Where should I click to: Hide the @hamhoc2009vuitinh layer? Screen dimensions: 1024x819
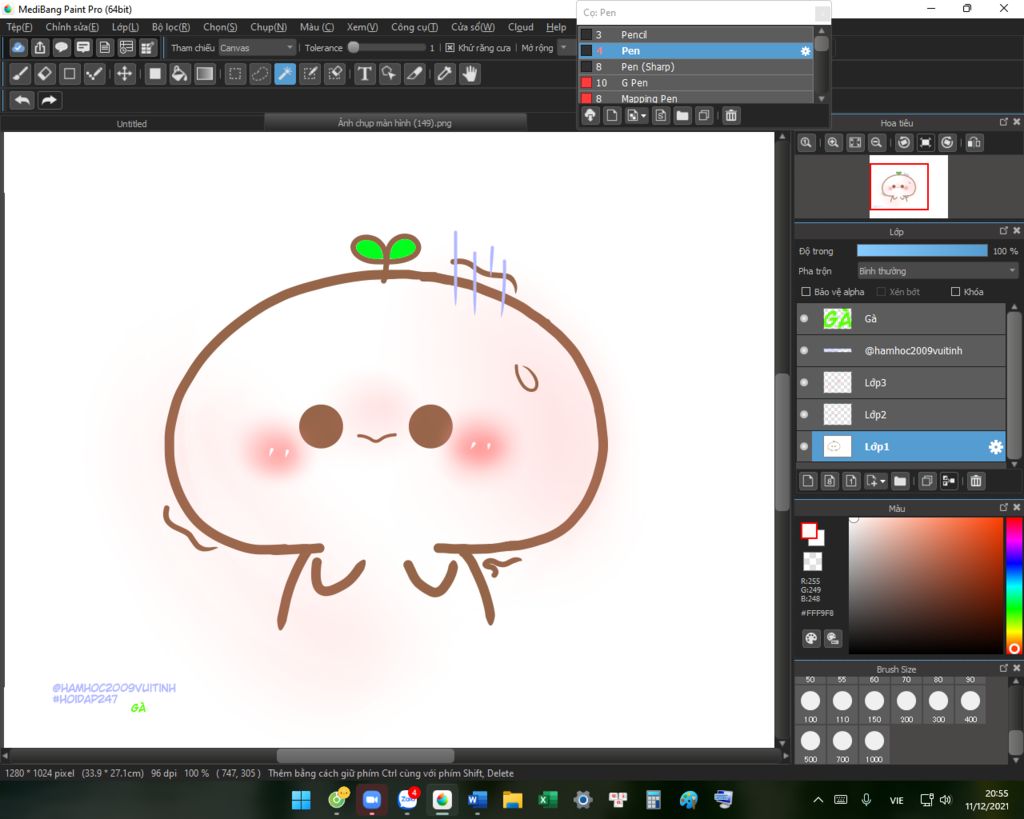tap(804, 351)
